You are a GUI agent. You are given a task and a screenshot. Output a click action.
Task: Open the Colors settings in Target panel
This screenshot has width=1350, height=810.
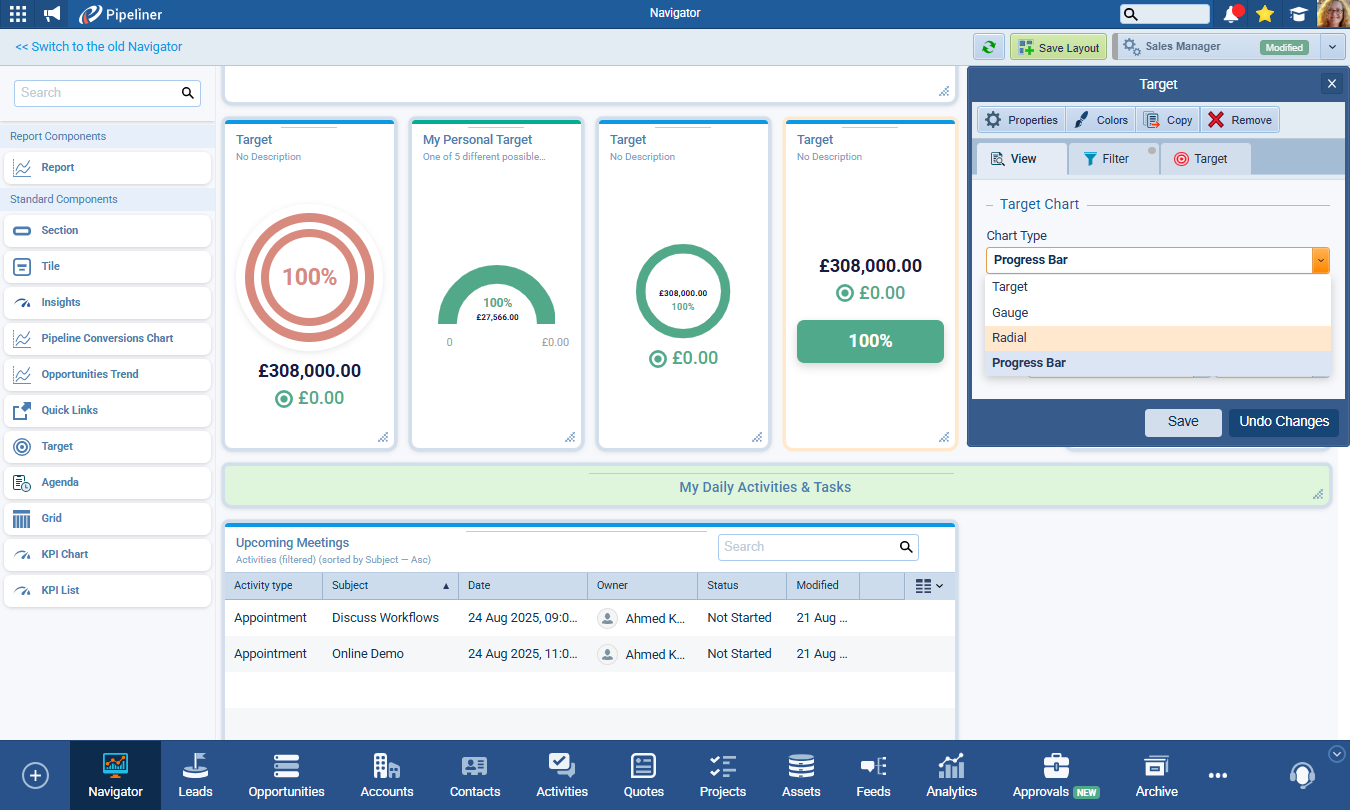1100,120
